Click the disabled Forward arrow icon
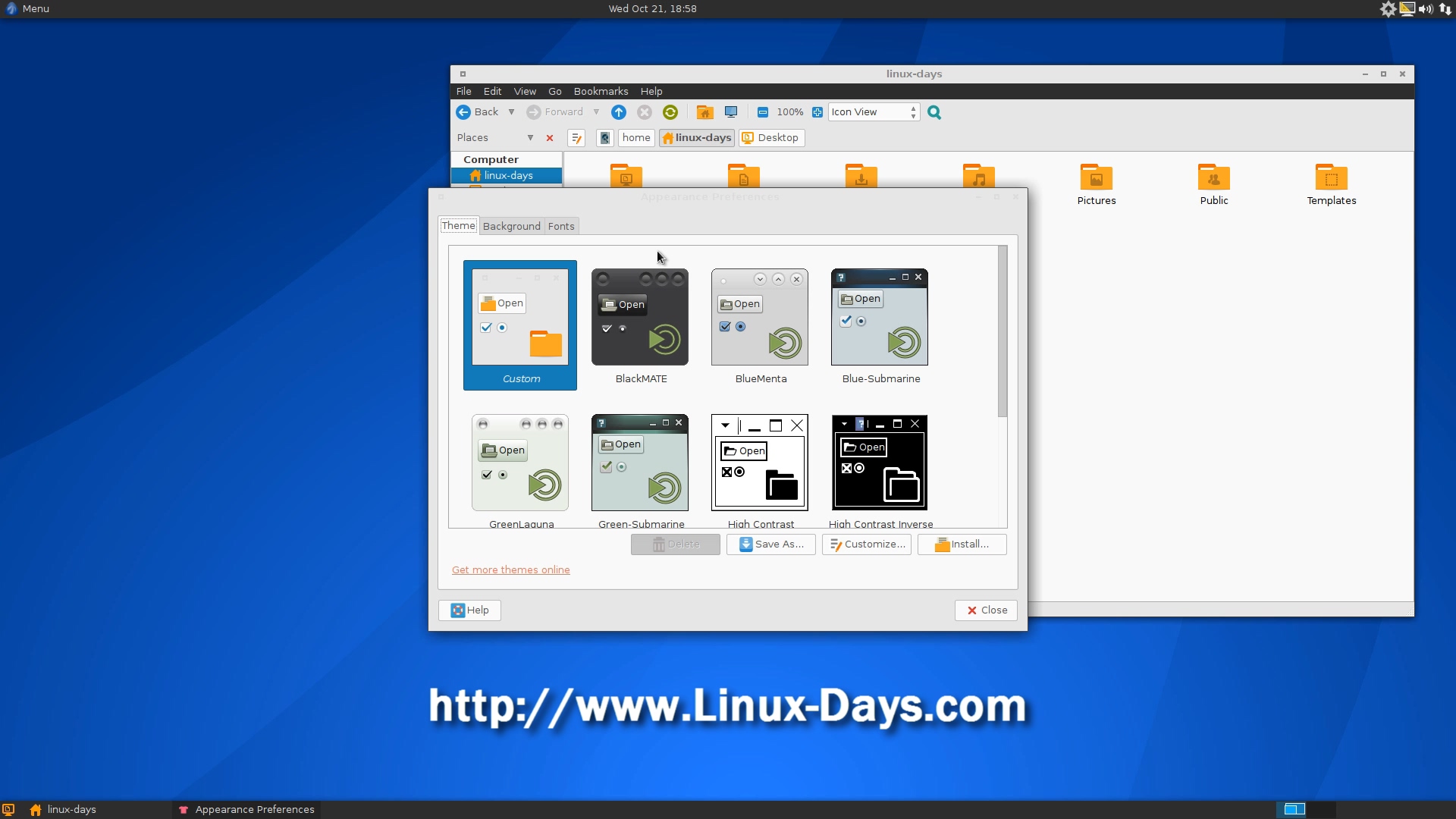The width and height of the screenshot is (1456, 819). (534, 112)
